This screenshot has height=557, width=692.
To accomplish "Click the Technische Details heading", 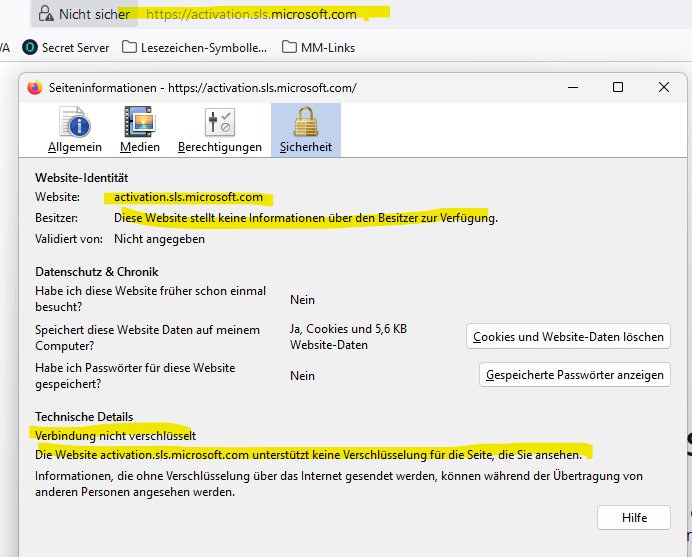I will (x=84, y=417).
